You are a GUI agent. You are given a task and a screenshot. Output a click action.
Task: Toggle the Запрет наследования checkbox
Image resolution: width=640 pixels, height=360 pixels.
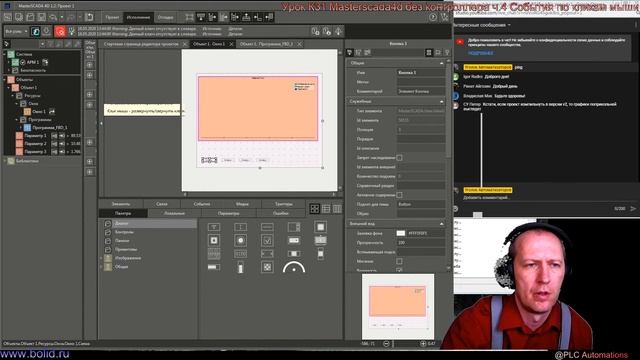pos(399,158)
